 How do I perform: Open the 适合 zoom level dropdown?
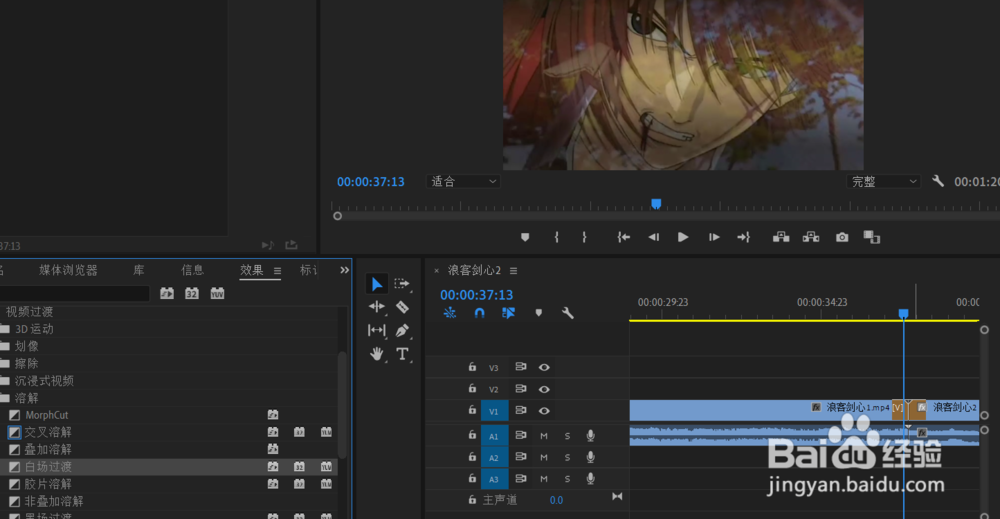pyautogui.click(x=464, y=182)
